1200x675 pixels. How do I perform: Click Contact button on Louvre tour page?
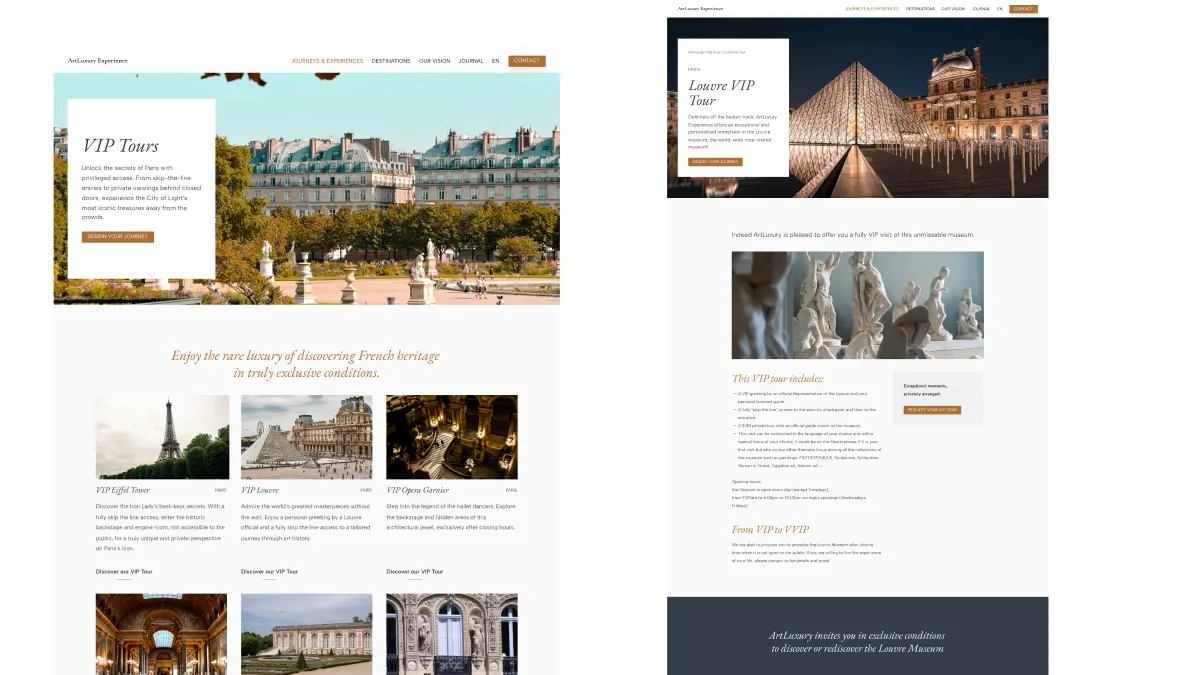1023,9
